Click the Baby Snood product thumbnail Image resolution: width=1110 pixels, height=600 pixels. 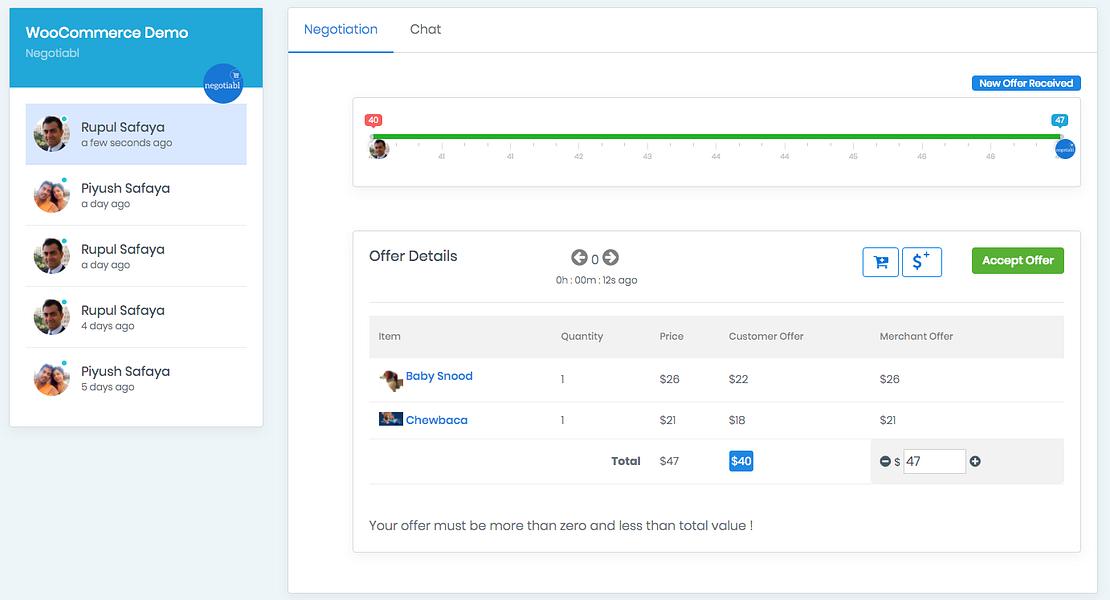click(x=391, y=380)
